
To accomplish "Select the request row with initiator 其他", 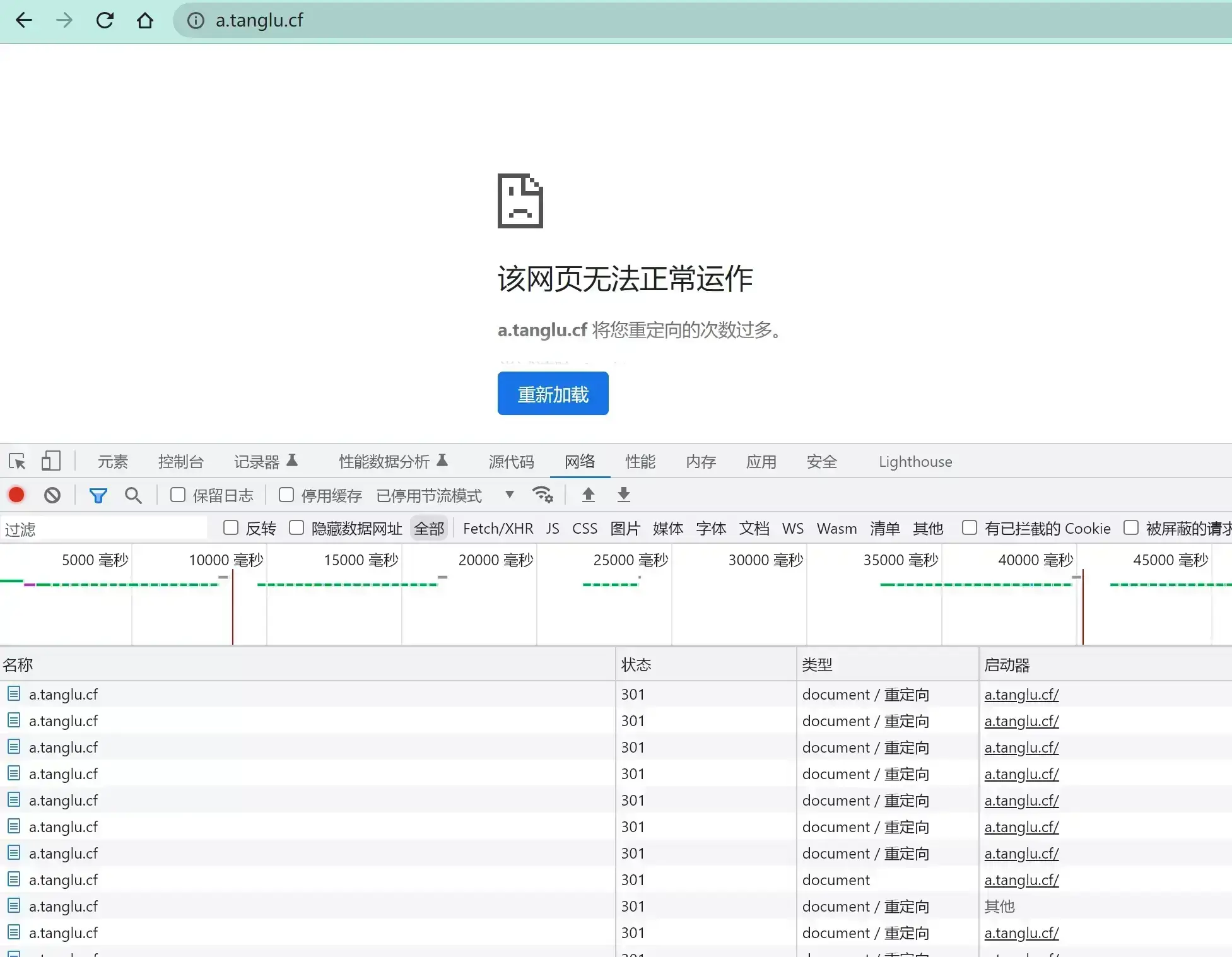I will [x=616, y=907].
